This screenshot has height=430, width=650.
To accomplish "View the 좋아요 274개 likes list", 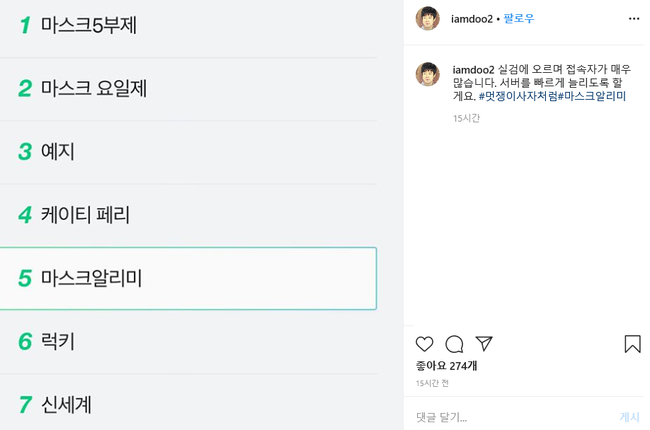I will (446, 366).
